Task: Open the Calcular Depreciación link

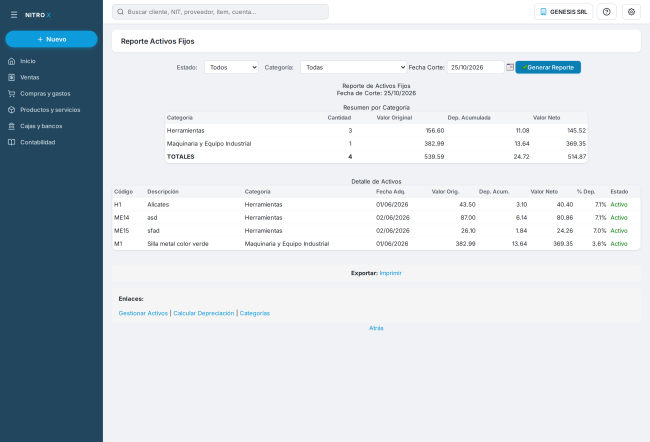Action: pos(204,313)
